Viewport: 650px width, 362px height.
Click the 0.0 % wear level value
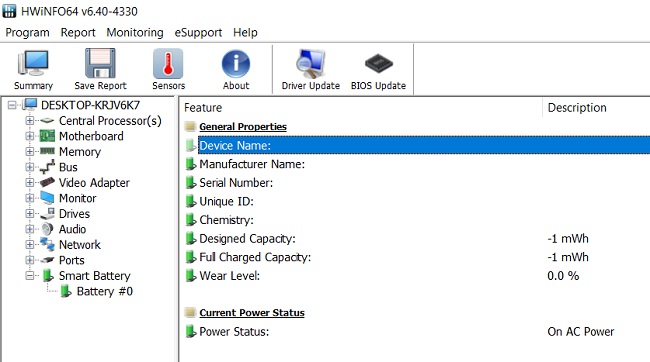pos(563,276)
